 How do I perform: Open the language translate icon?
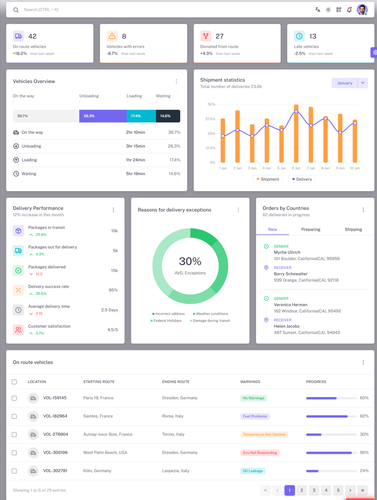318,10
